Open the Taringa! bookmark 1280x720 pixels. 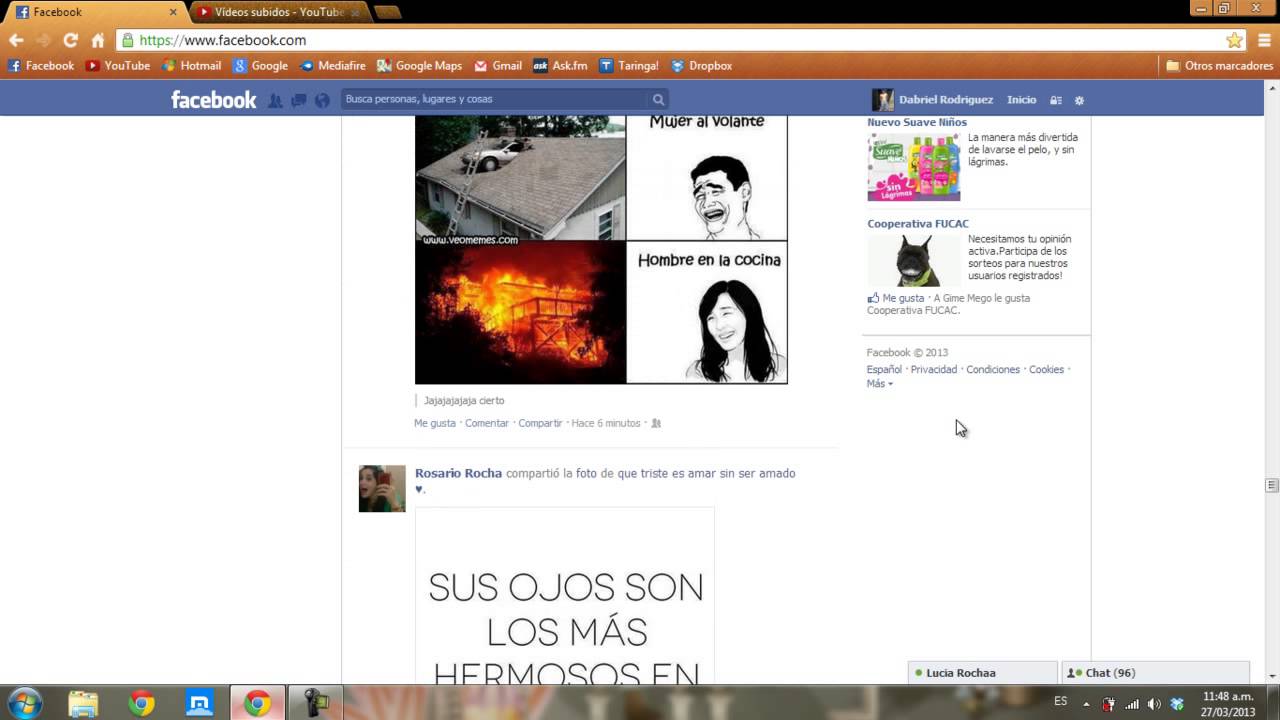pyautogui.click(x=629, y=66)
